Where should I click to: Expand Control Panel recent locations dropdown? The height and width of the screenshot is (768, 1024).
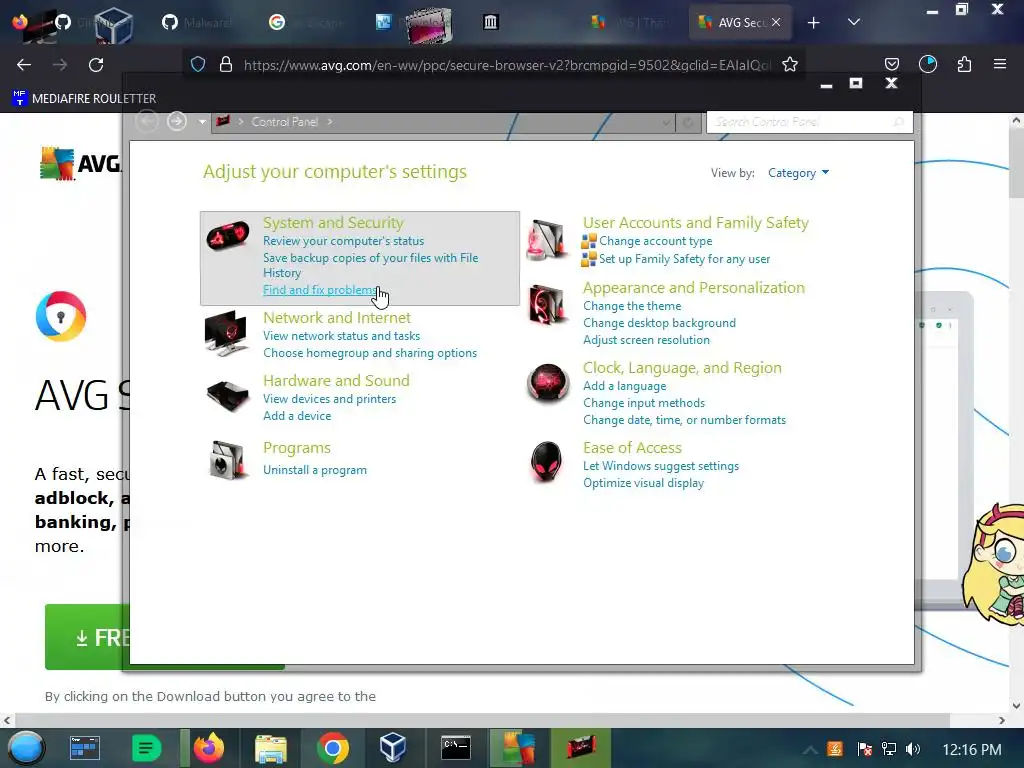pos(202,122)
